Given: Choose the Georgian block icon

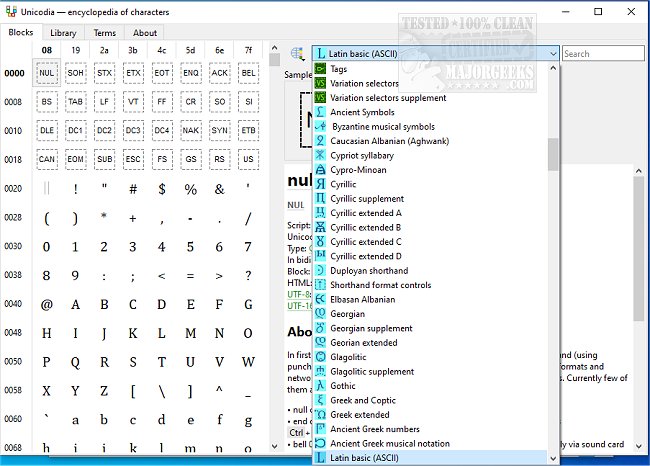Looking at the screenshot, I should click(320, 314).
